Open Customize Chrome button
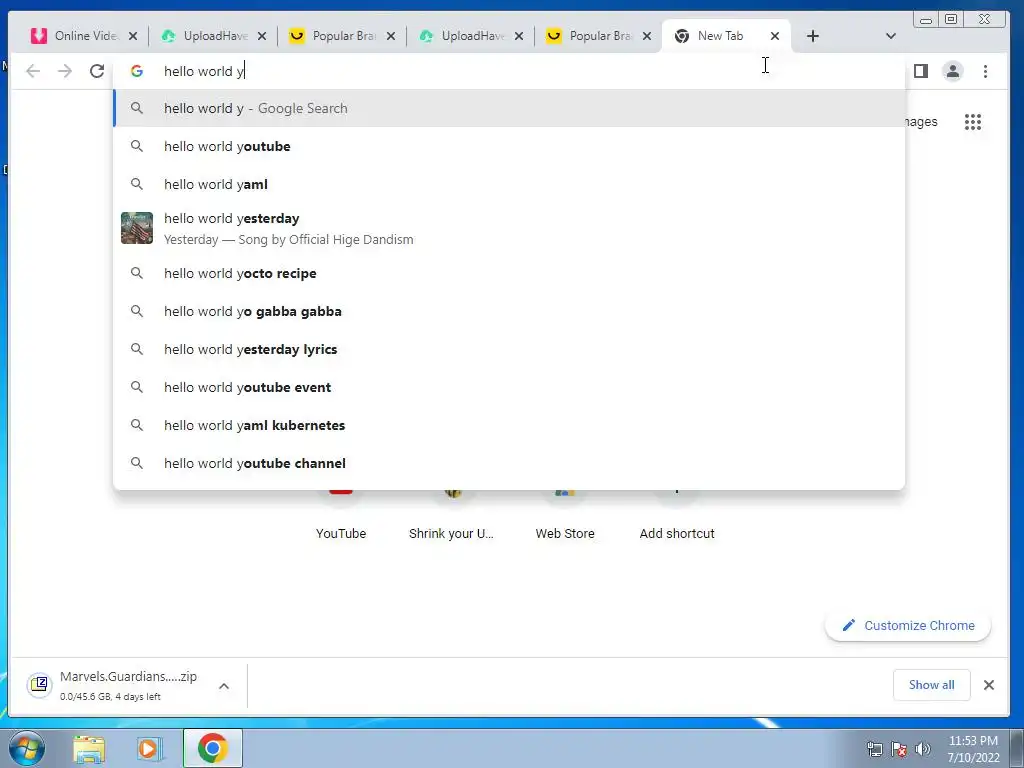1024x768 pixels. (908, 626)
